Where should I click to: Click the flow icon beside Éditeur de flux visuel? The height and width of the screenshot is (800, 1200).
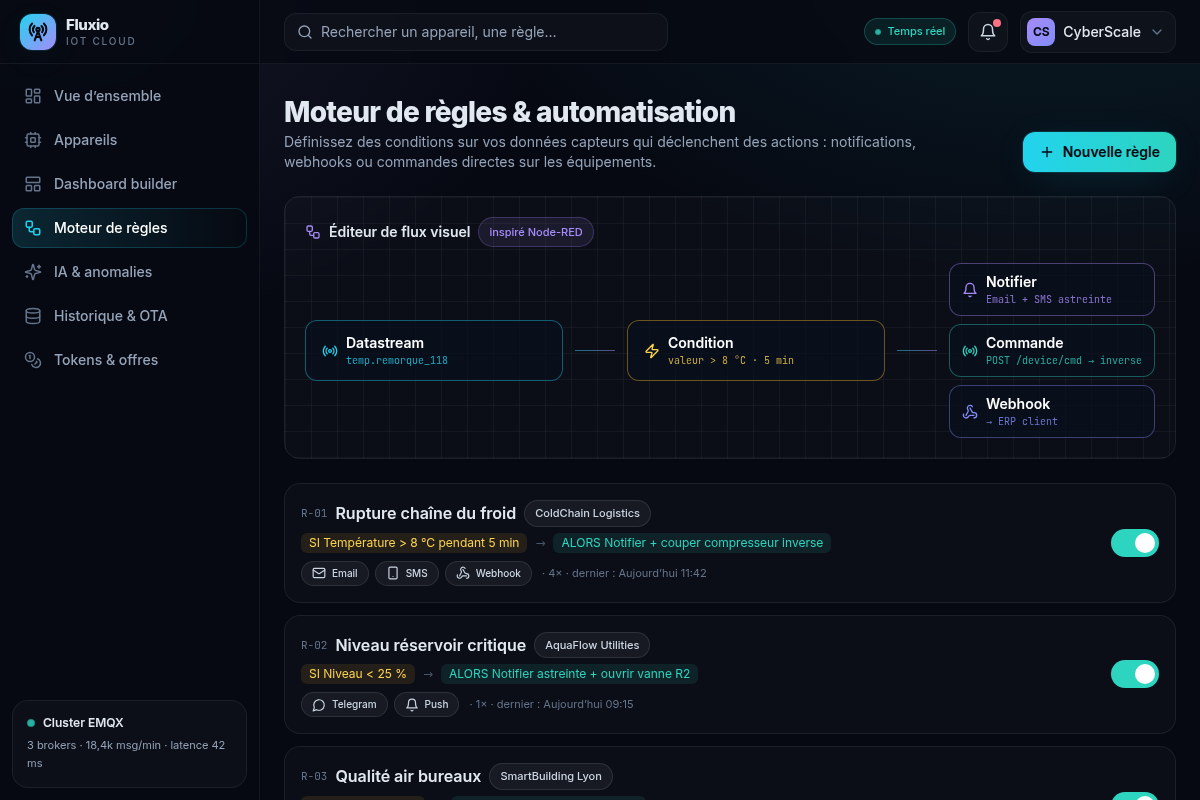click(313, 232)
